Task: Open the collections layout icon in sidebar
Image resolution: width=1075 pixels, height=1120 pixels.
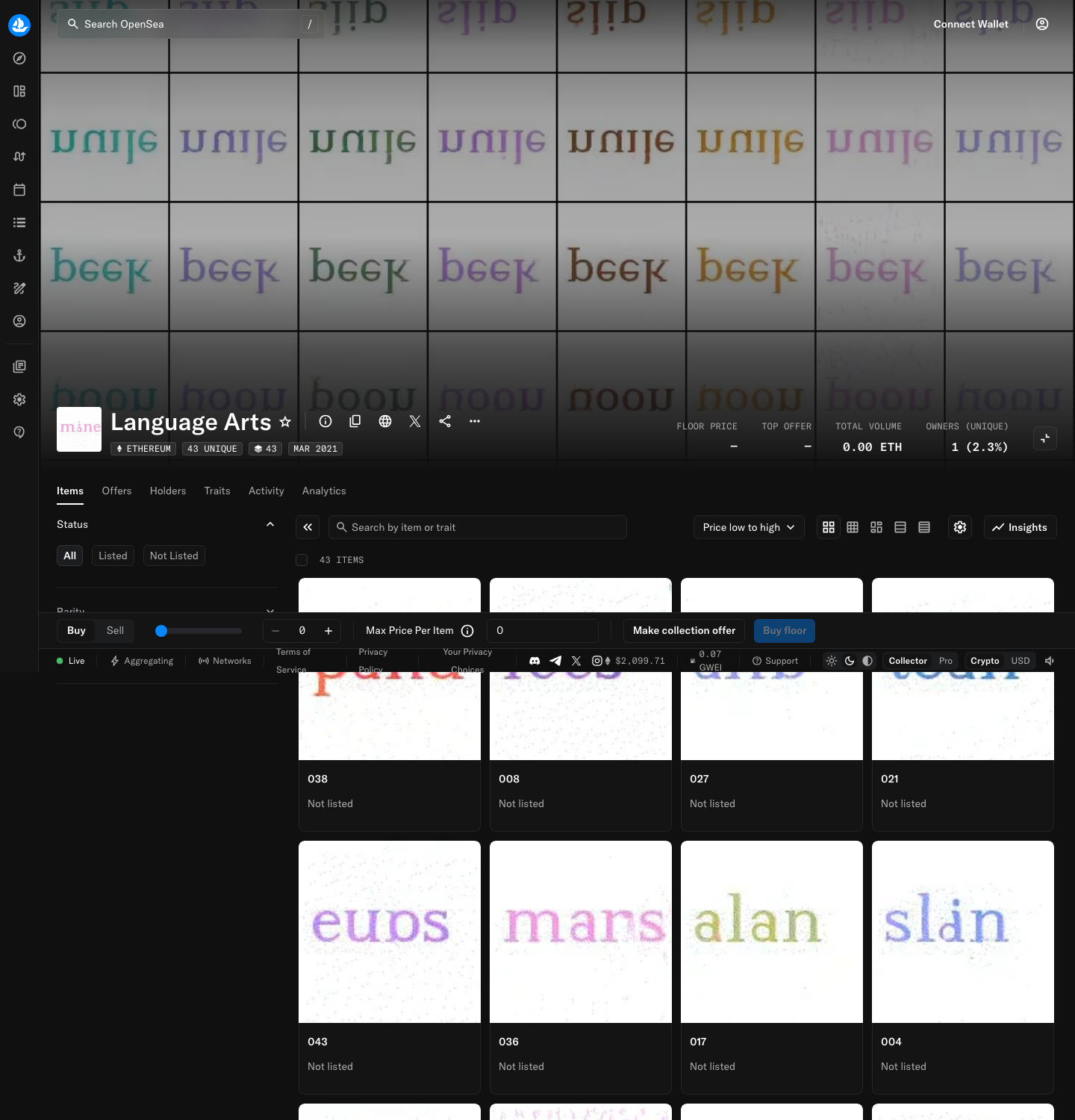Action: click(19, 91)
